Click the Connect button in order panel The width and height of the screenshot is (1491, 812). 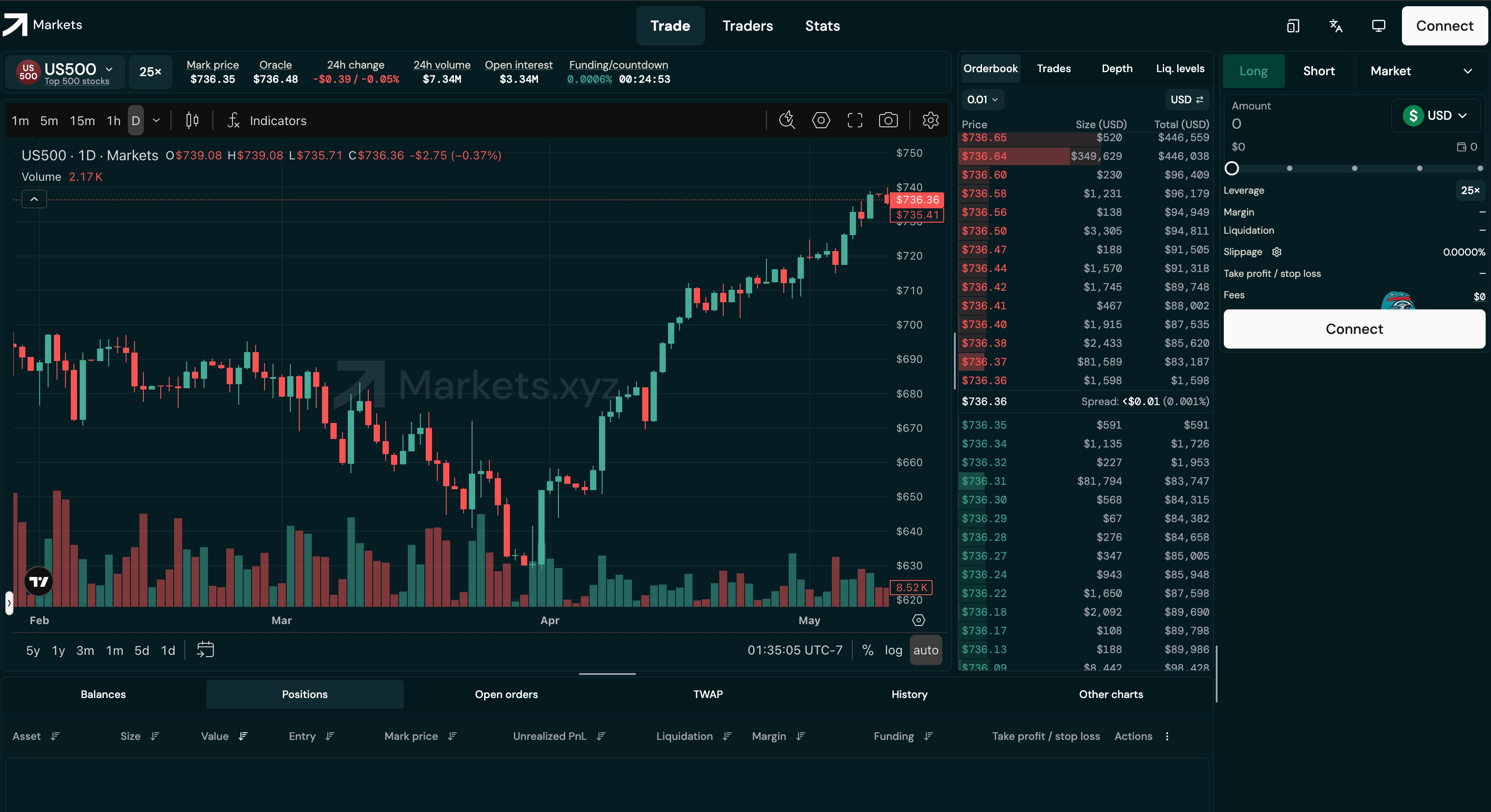coord(1354,329)
